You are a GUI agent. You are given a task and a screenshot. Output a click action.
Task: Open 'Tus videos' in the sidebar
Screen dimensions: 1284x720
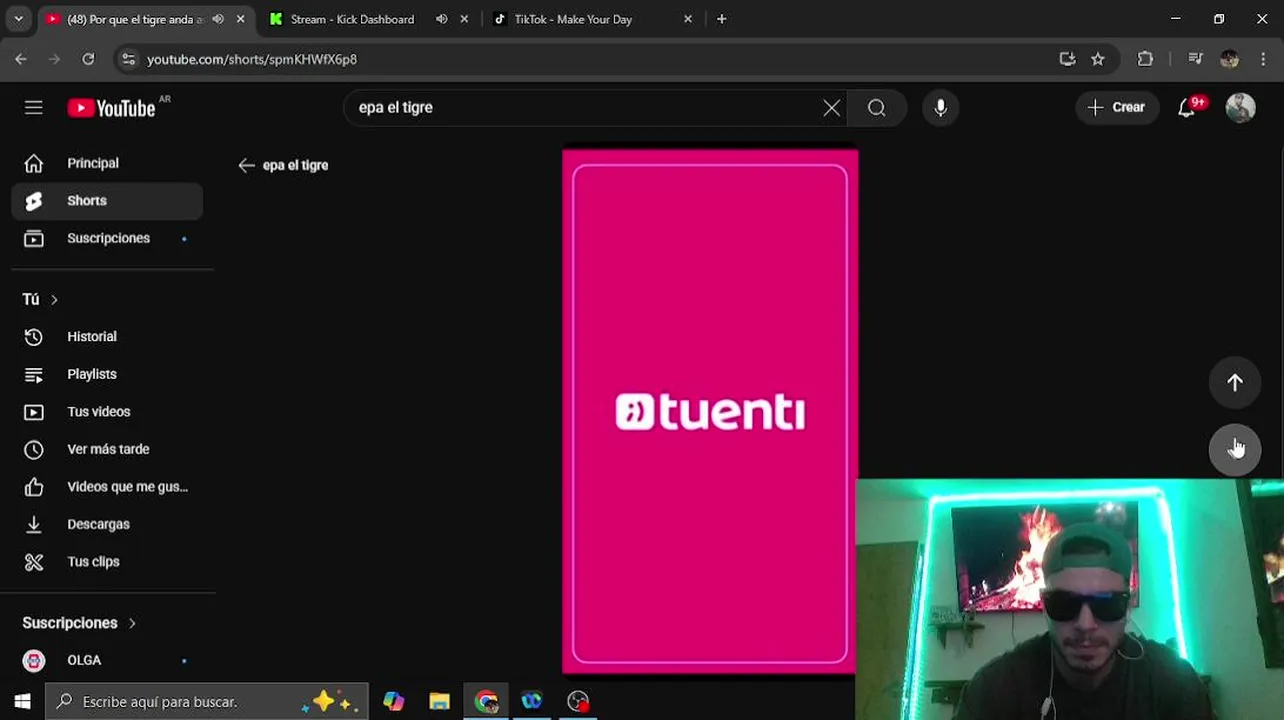tap(107, 412)
